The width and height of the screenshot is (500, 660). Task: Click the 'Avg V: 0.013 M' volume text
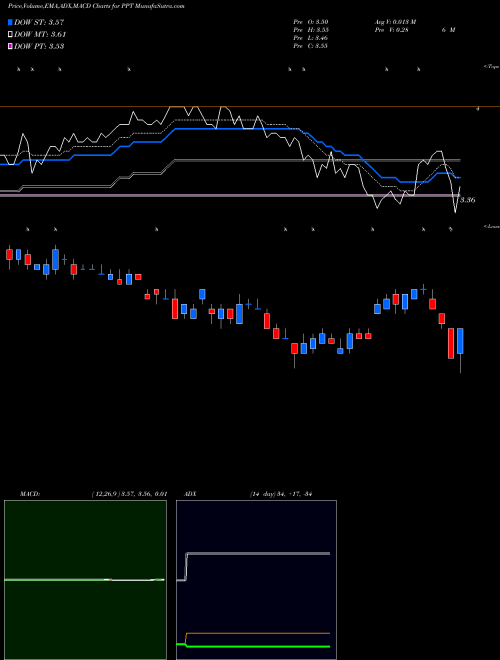[396, 22]
